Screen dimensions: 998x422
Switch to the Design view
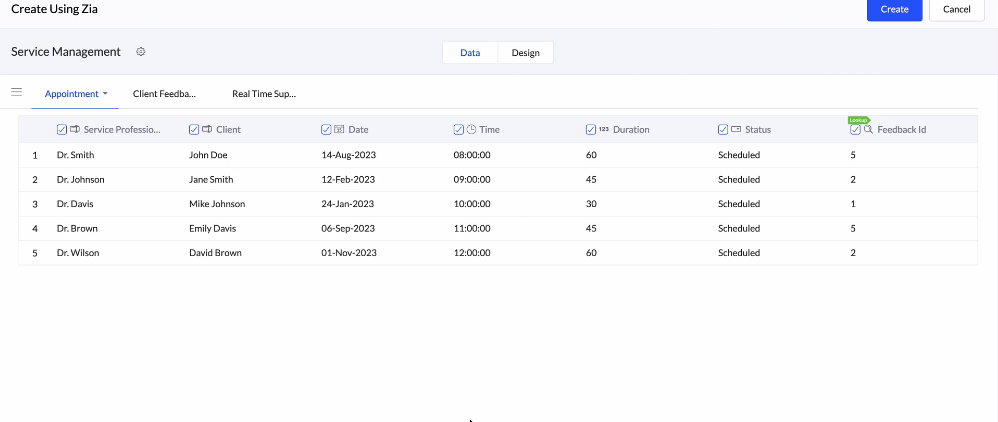point(525,52)
